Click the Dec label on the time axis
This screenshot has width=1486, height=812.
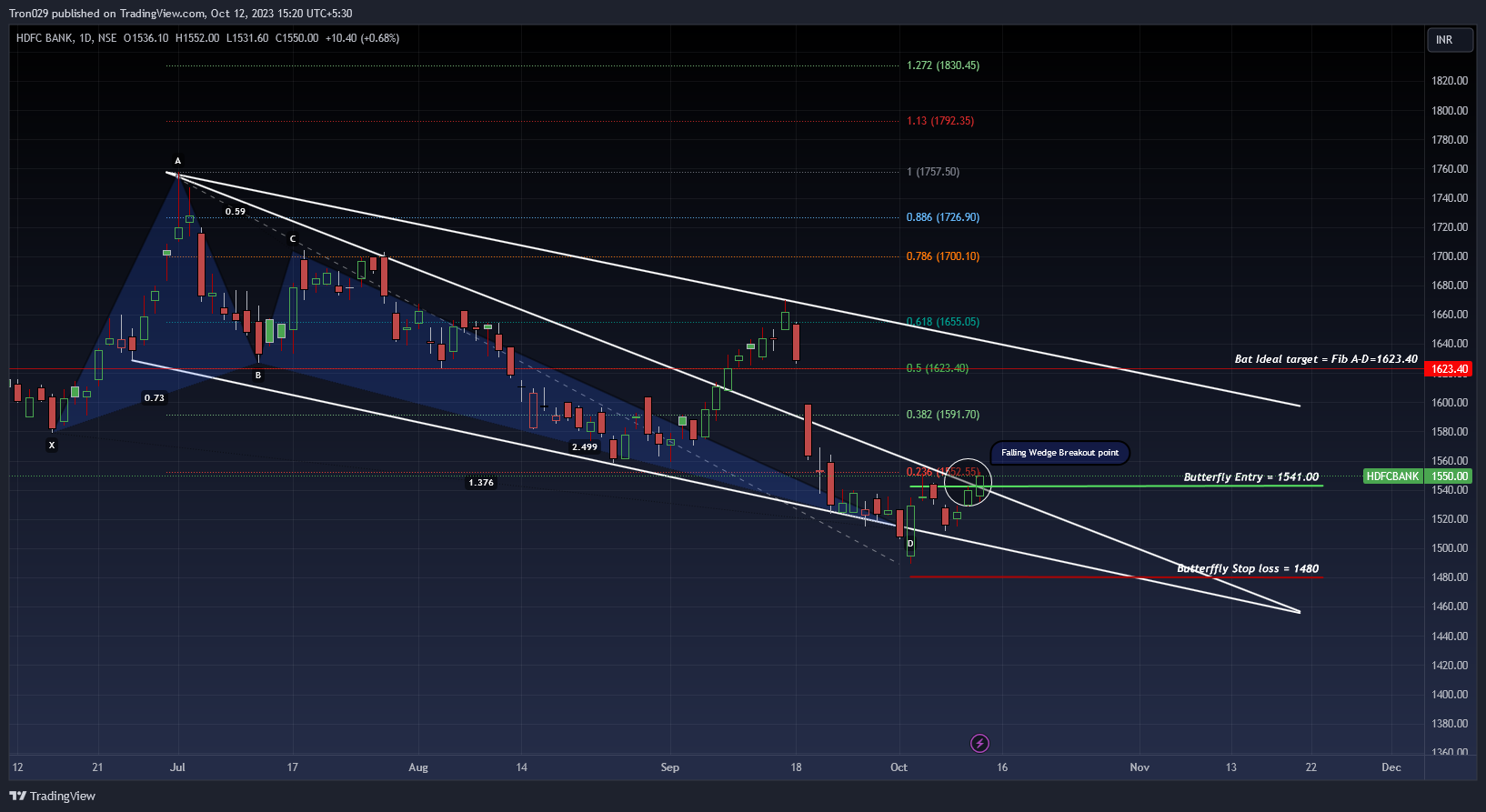pos(1391,767)
